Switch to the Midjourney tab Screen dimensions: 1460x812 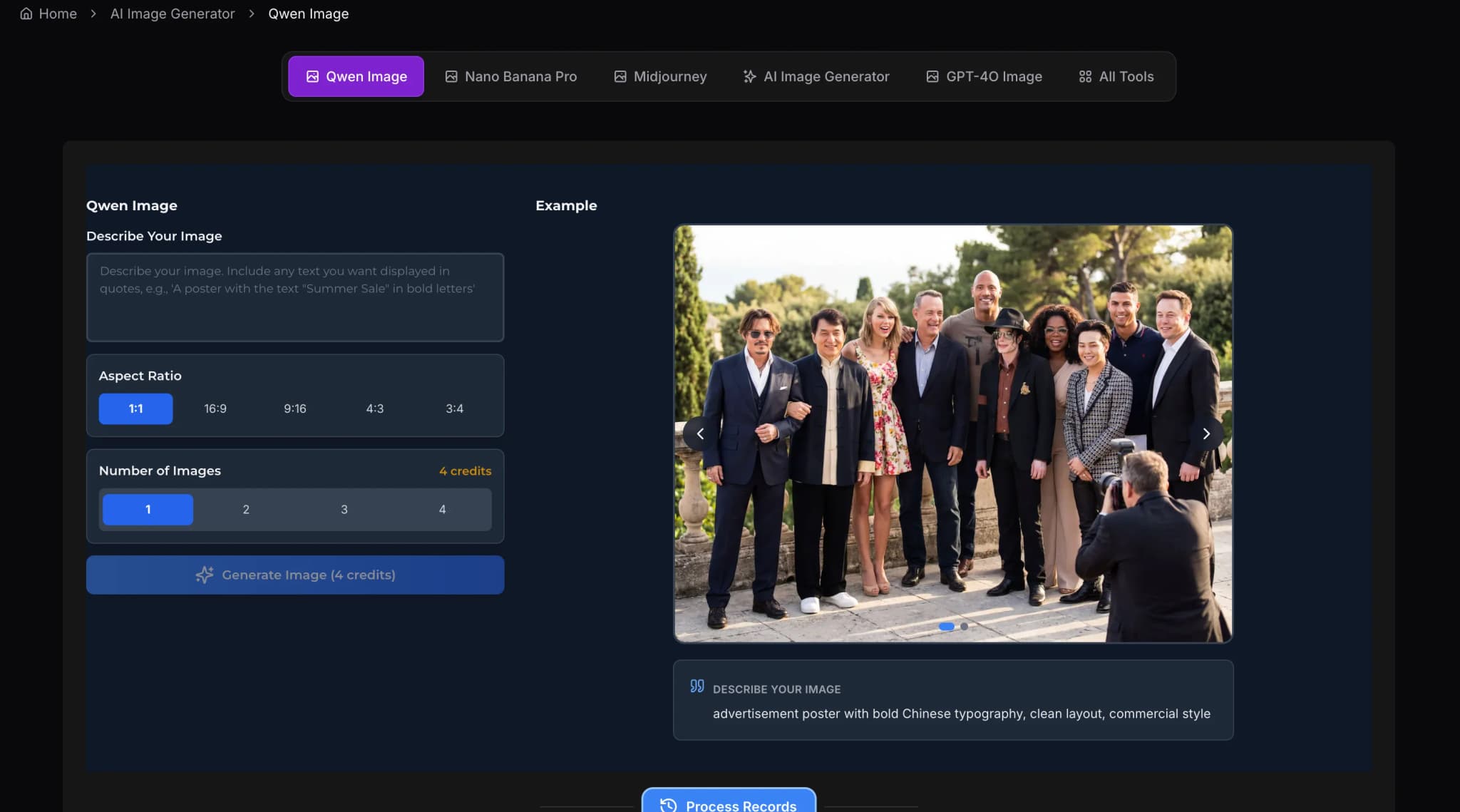(x=660, y=76)
